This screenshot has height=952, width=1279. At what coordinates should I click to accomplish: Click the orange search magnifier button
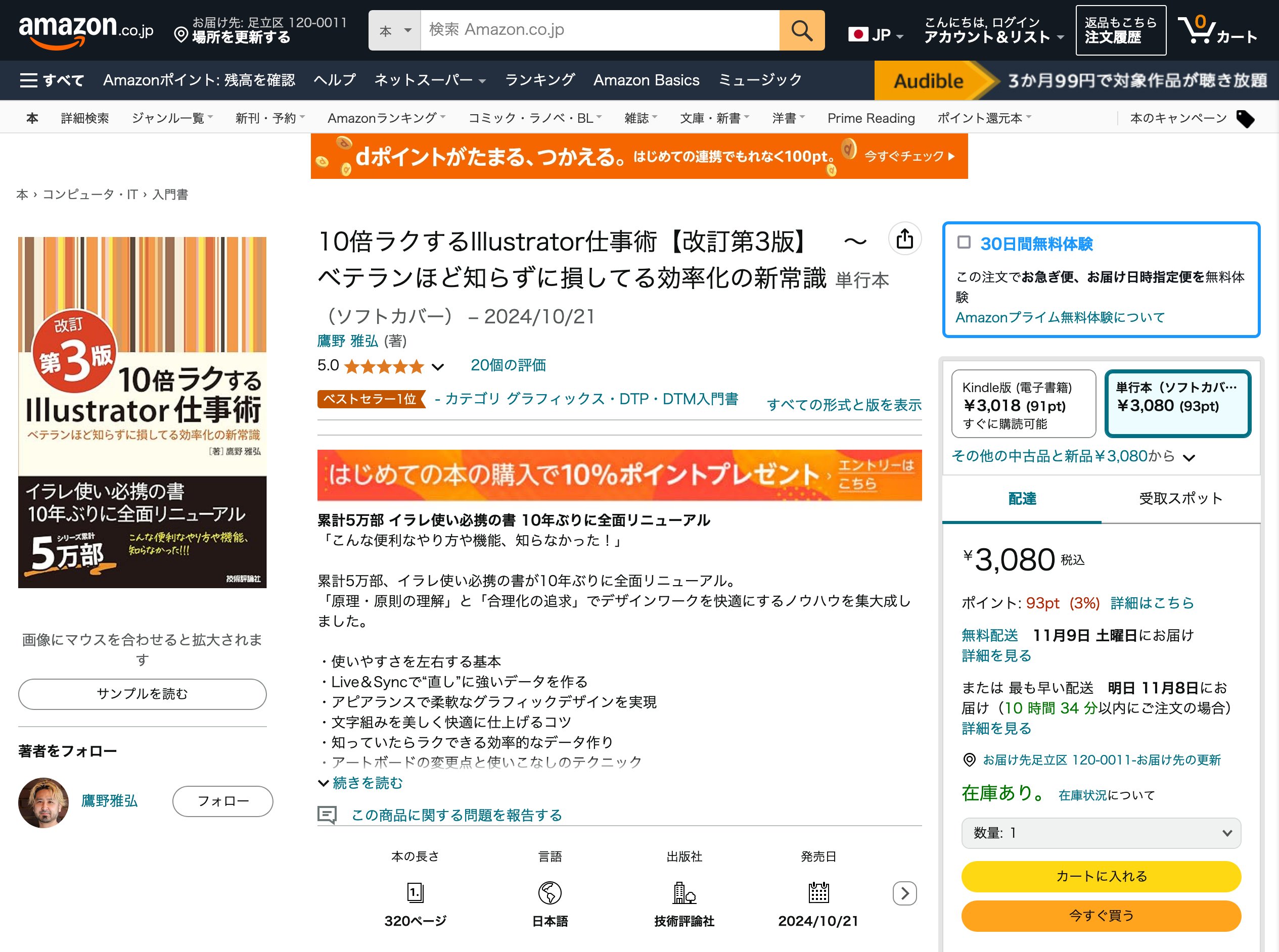pos(801,30)
